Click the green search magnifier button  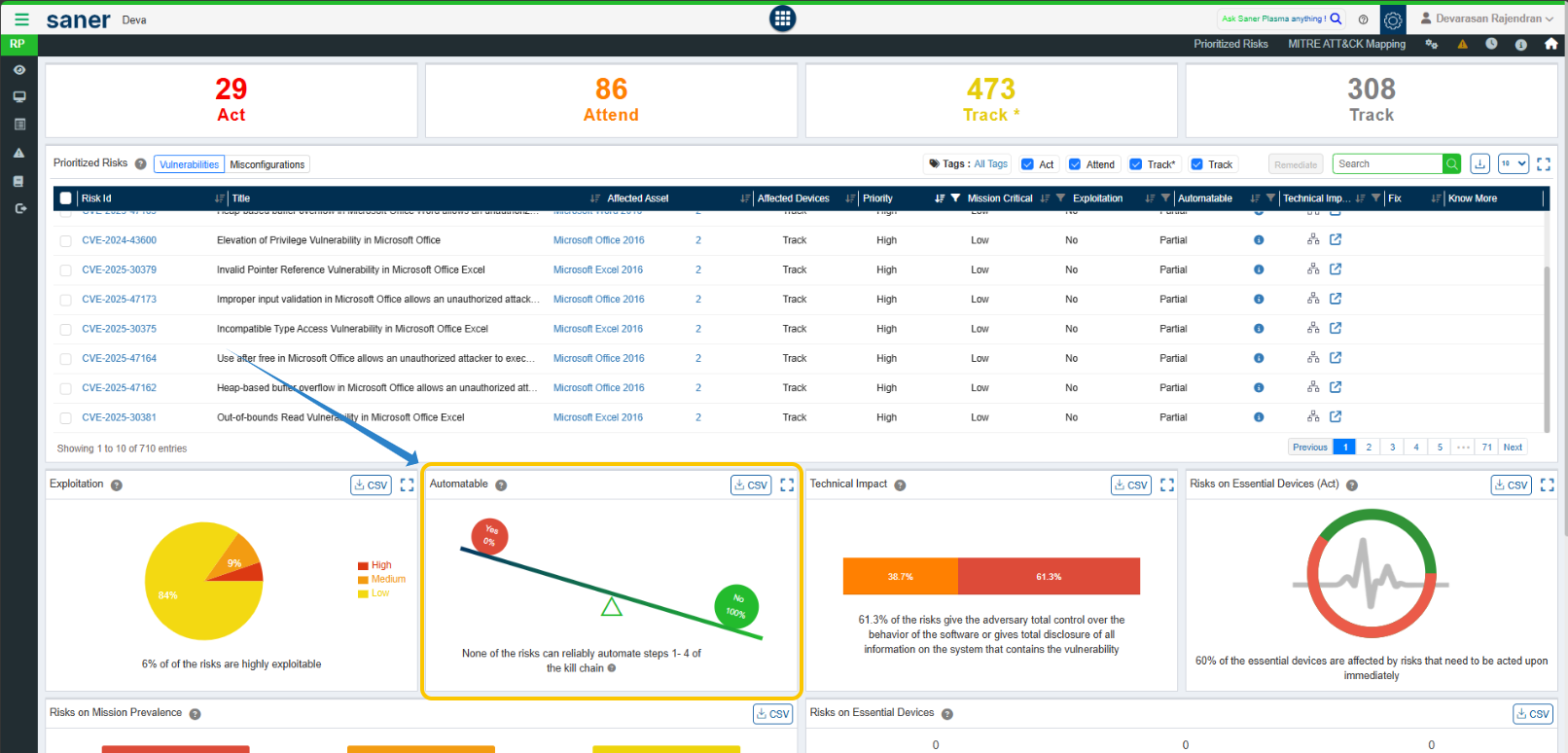coord(1452,164)
